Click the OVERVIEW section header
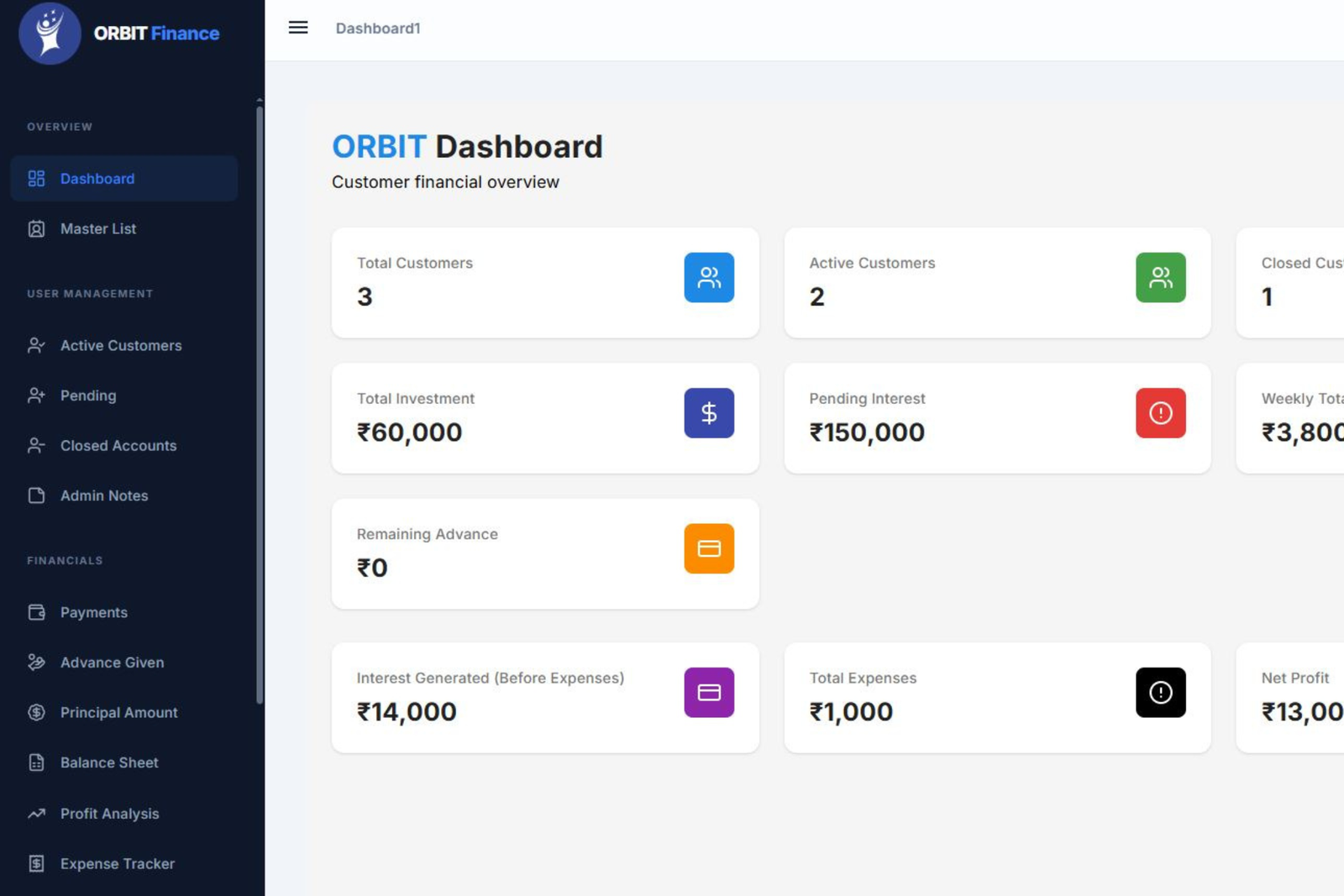Viewport: 1344px width, 896px height. coord(60,127)
